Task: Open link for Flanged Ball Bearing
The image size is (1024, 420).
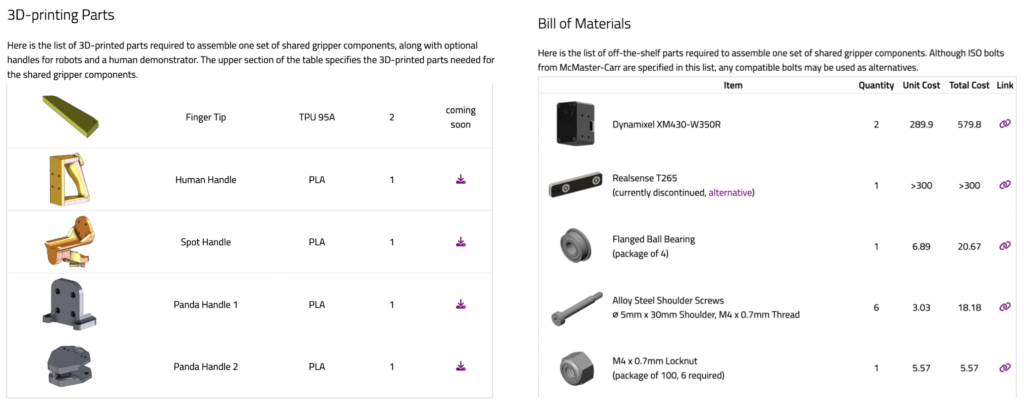Action: pos(1004,246)
